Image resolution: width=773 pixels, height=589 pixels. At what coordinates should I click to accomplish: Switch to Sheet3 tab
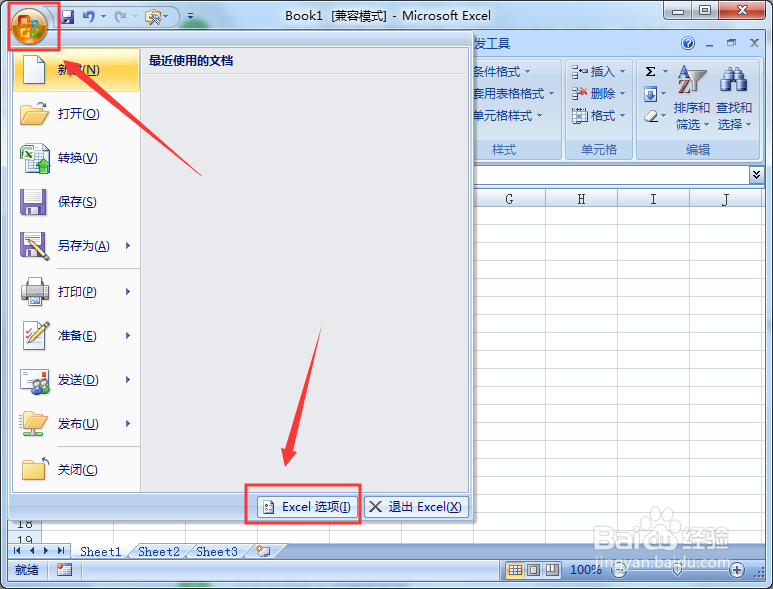click(217, 552)
